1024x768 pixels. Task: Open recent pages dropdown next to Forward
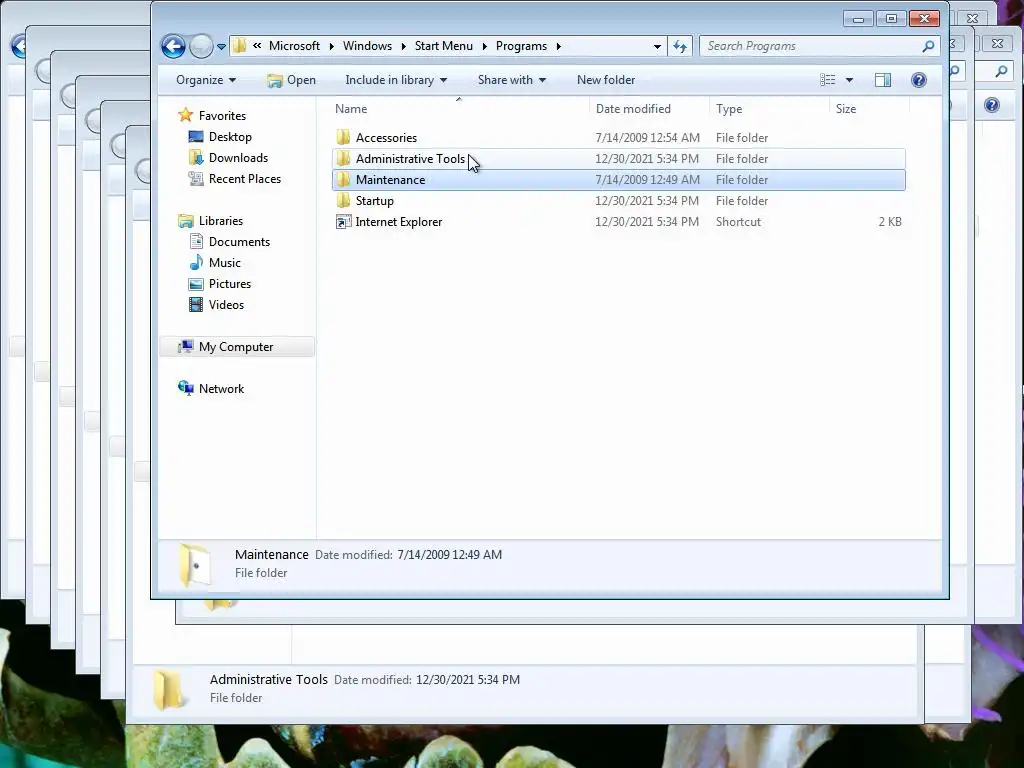(x=221, y=47)
